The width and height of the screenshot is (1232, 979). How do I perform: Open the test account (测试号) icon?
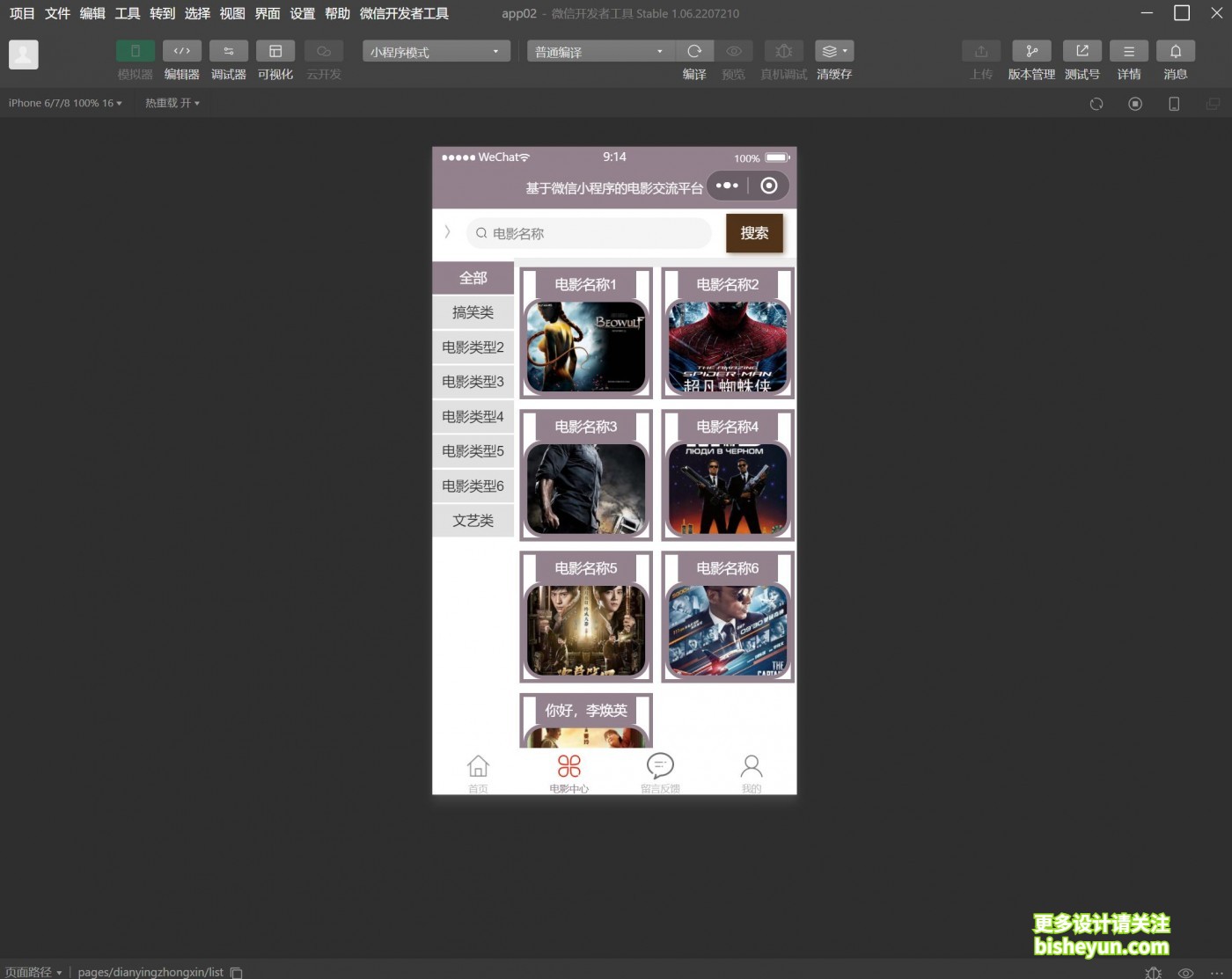pos(1082,51)
